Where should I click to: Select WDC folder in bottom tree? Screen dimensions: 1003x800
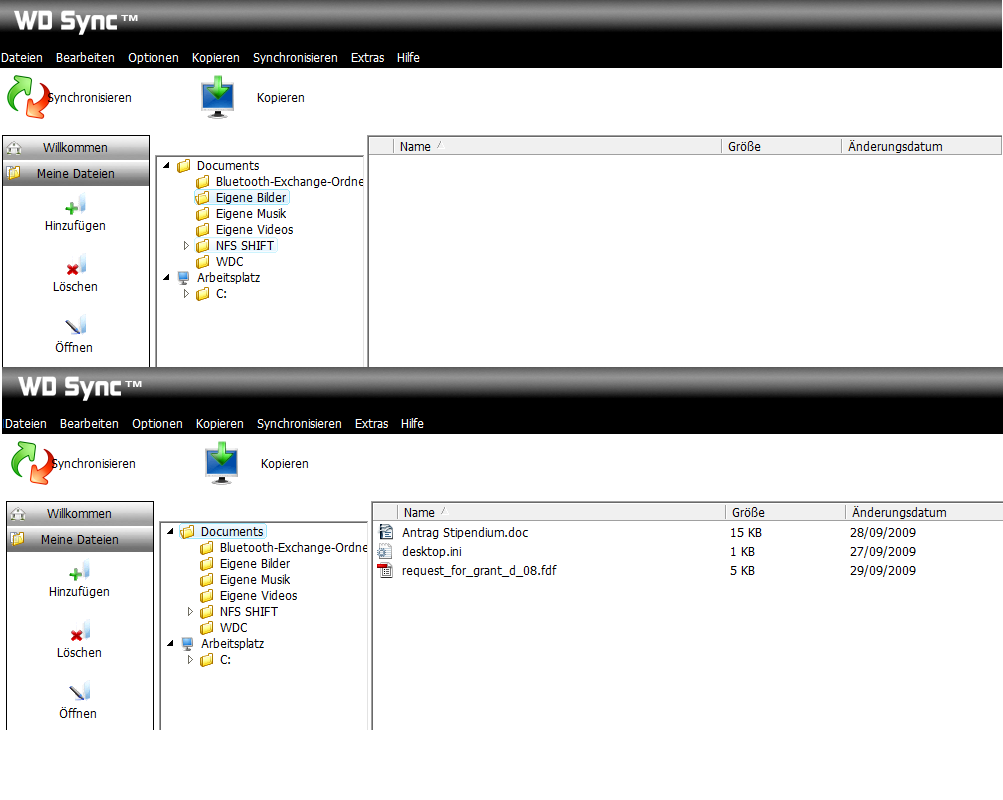click(233, 627)
